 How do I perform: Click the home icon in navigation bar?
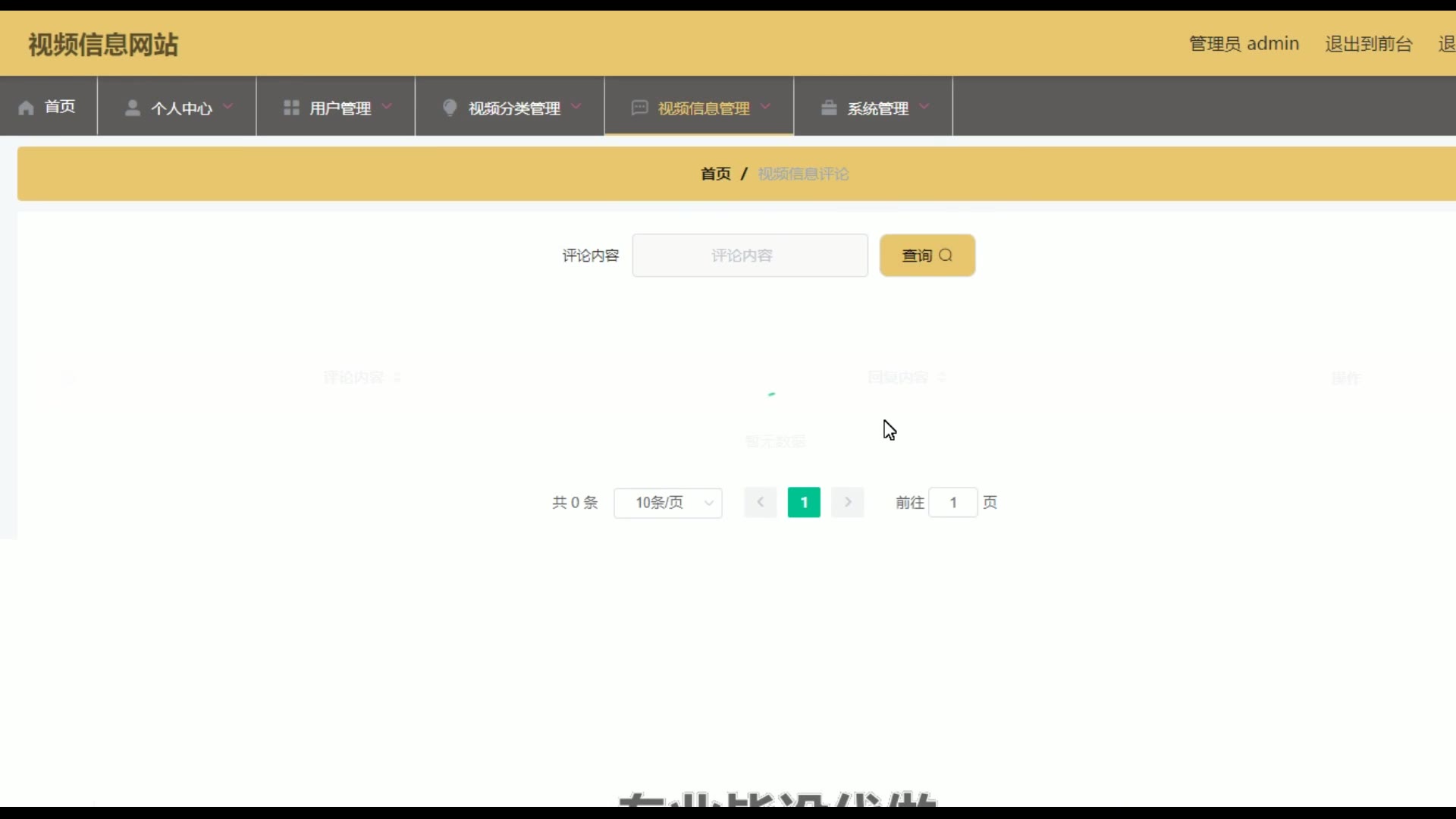click(x=27, y=108)
